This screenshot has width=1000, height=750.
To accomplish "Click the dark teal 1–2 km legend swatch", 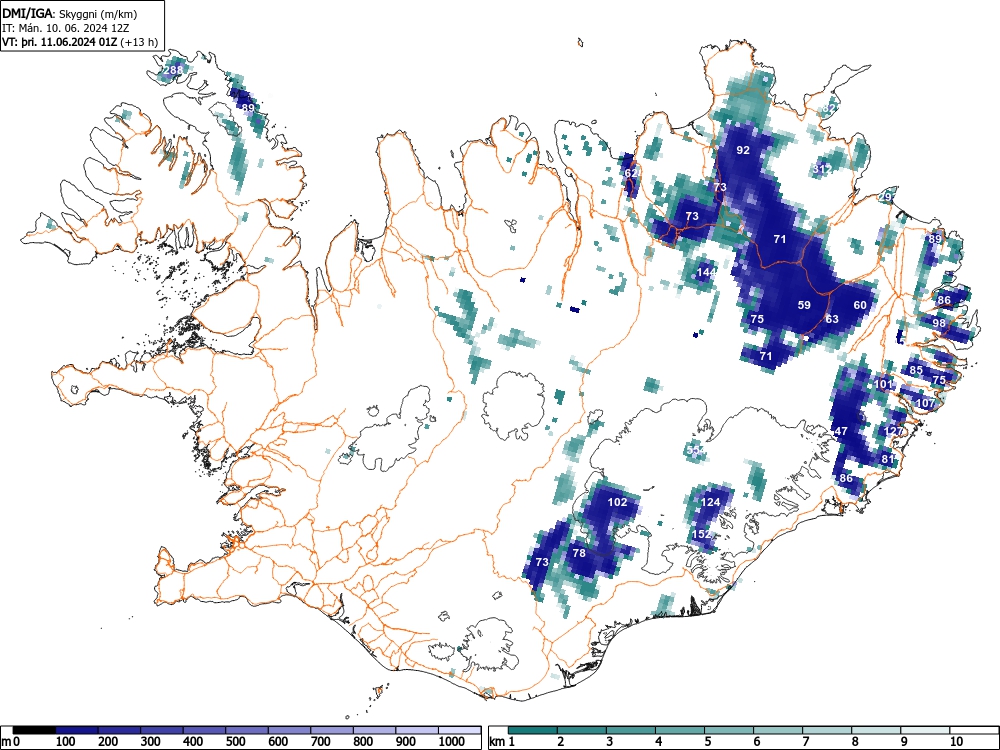I will [x=533, y=730].
